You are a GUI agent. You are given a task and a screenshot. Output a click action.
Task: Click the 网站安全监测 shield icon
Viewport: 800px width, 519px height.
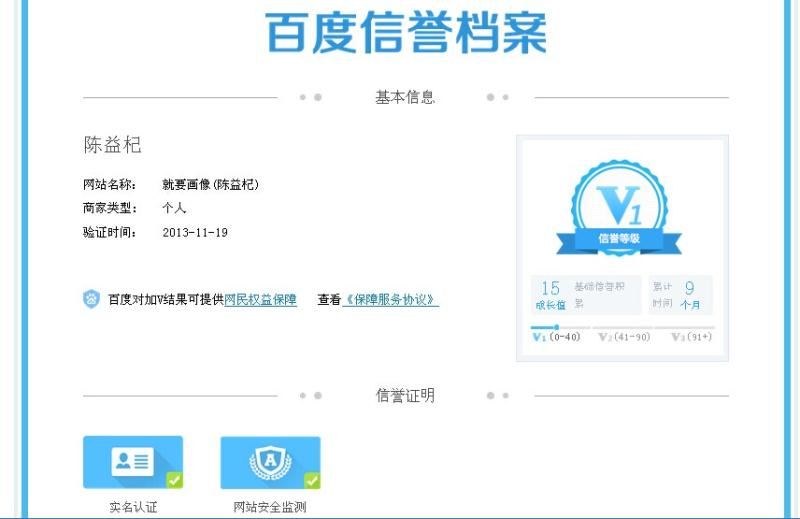click(270, 462)
